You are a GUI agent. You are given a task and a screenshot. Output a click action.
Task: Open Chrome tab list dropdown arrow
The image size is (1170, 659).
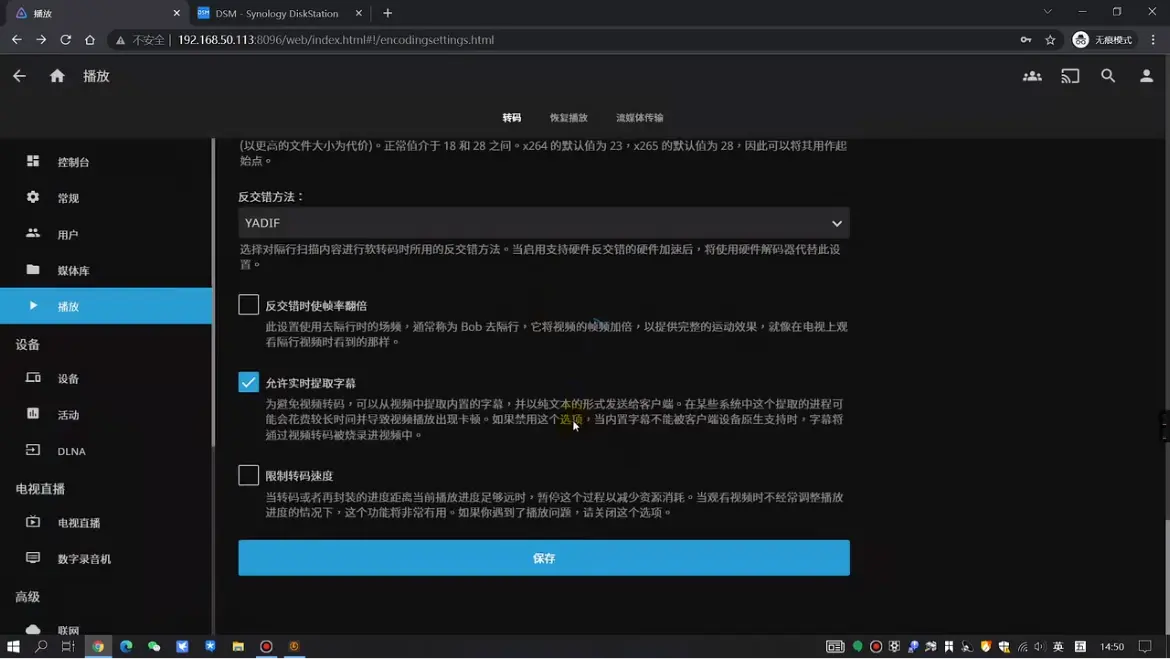(x=1047, y=13)
